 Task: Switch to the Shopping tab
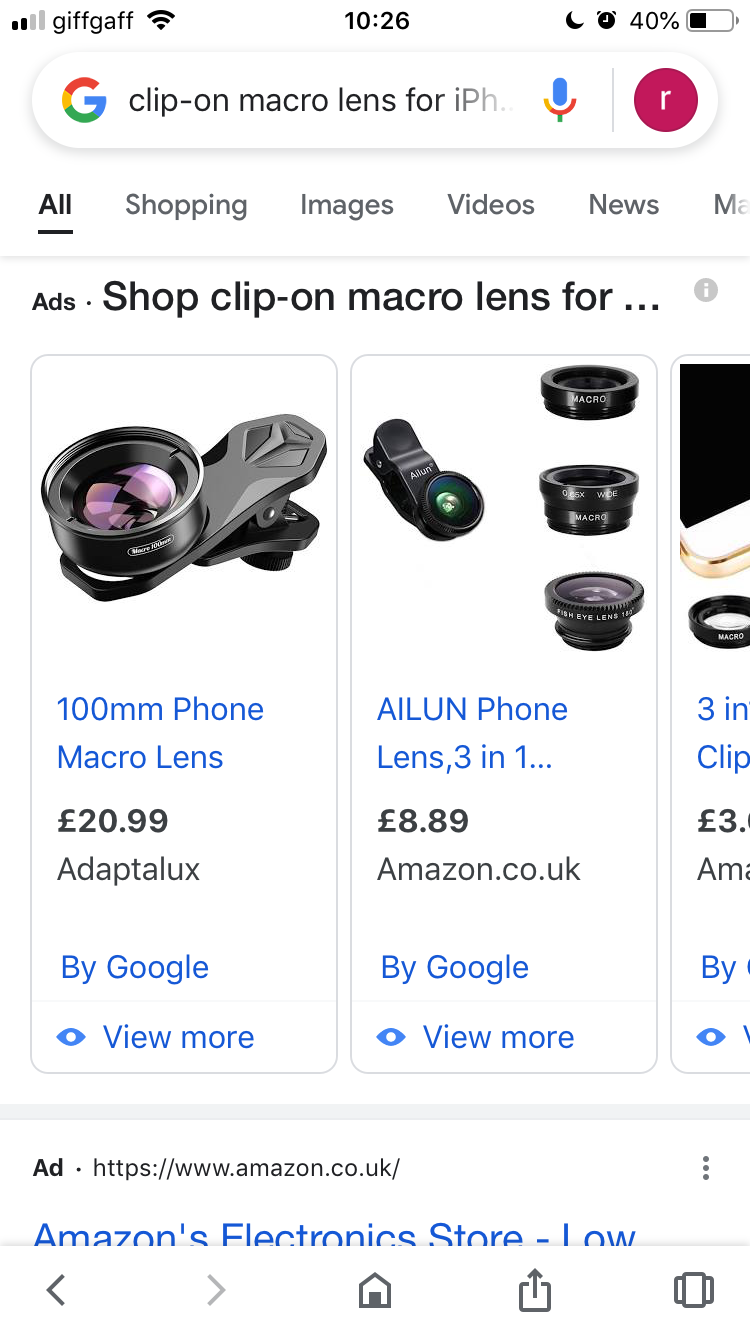click(x=186, y=205)
